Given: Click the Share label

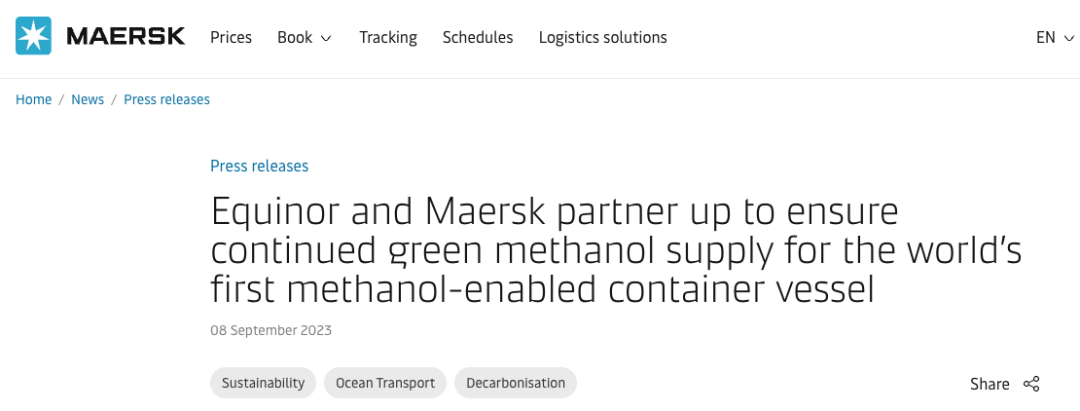Looking at the screenshot, I should click(990, 384).
